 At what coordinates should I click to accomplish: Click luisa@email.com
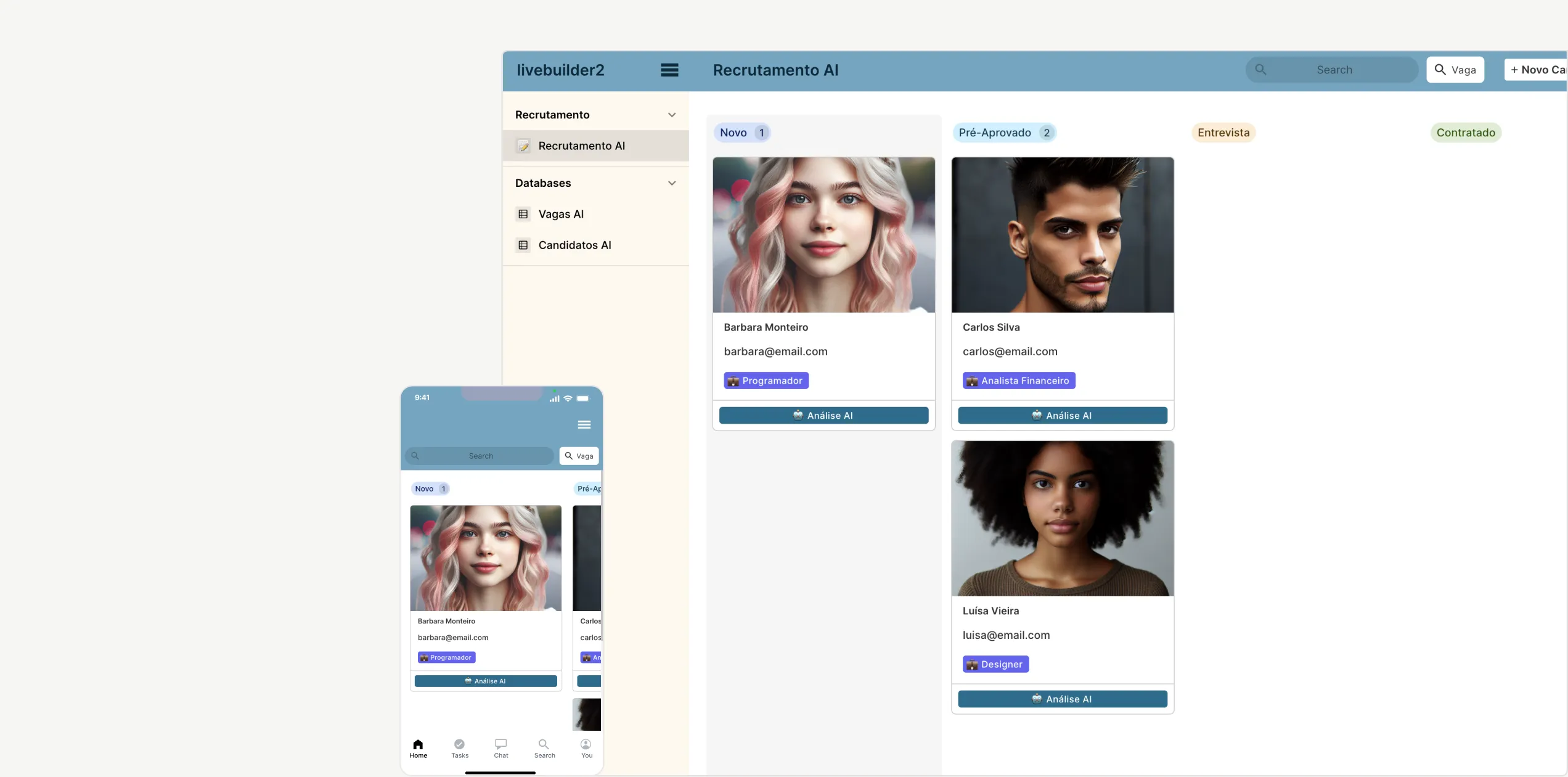(x=1006, y=635)
